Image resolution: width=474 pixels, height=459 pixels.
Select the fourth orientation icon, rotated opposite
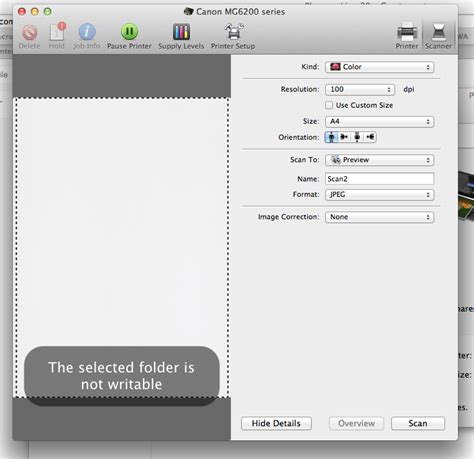370,137
